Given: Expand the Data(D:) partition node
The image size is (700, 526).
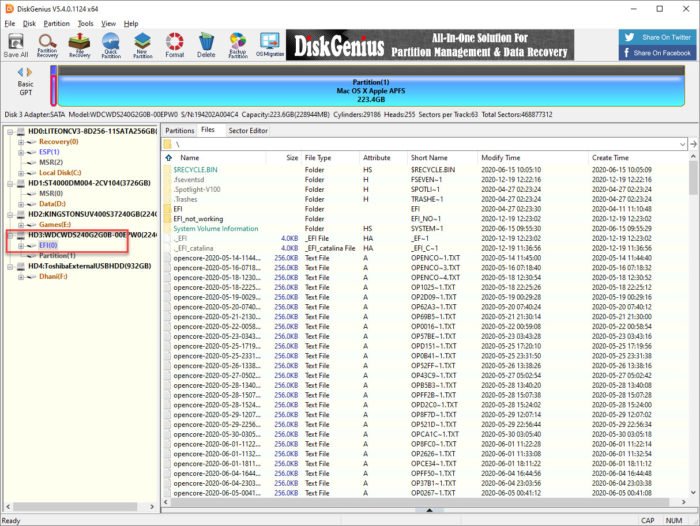Looking at the screenshot, I should pos(21,204).
